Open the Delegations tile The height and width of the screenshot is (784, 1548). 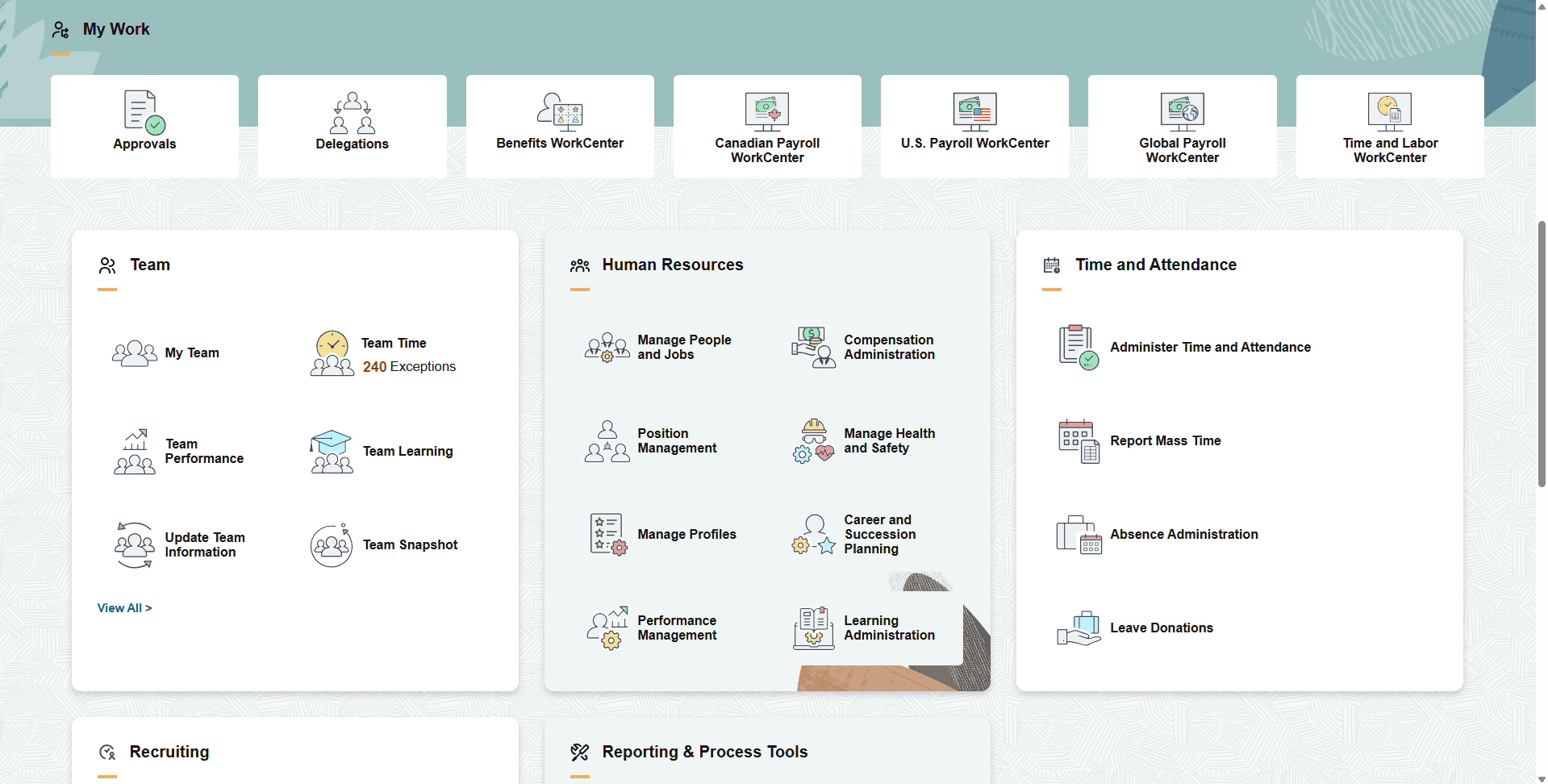[352, 126]
